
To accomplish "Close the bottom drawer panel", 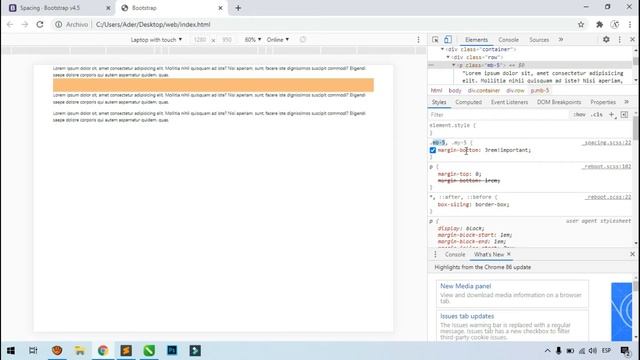I will 632,254.
